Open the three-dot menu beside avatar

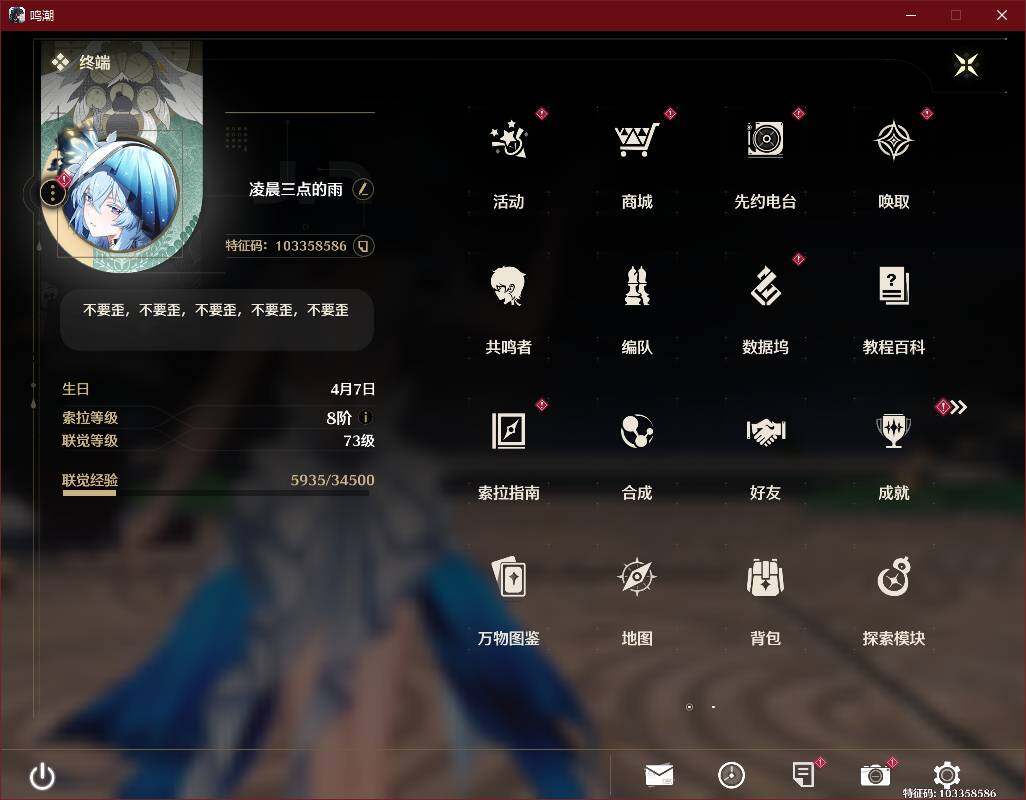click(53, 192)
